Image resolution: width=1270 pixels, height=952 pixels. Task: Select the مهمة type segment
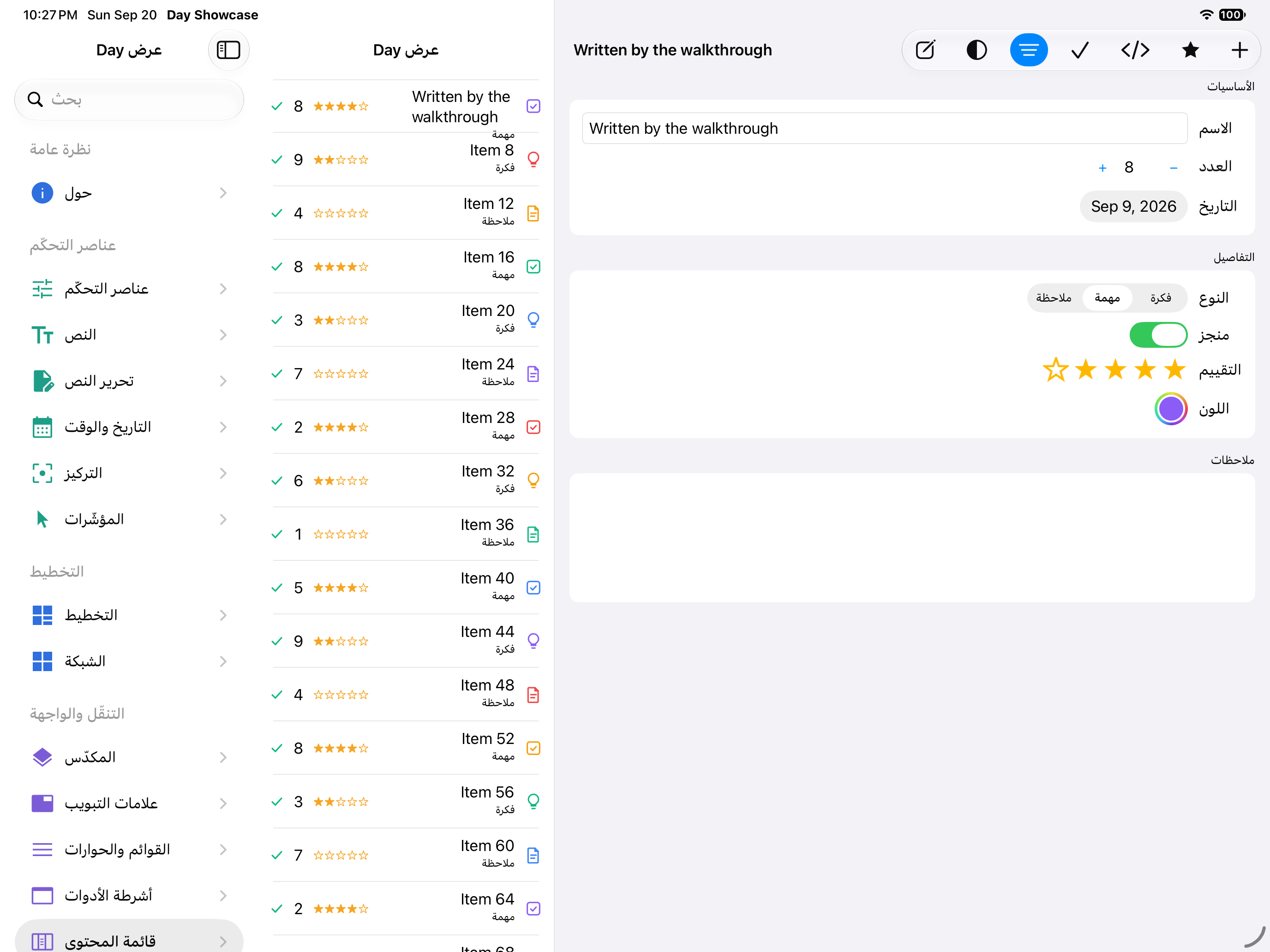pyautogui.click(x=1107, y=298)
